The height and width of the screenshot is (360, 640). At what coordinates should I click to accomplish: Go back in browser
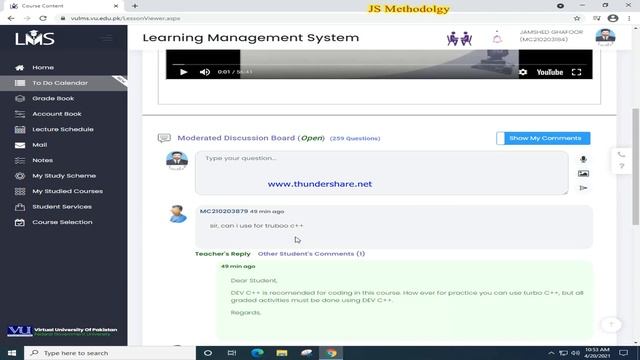pyautogui.click(x=11, y=18)
